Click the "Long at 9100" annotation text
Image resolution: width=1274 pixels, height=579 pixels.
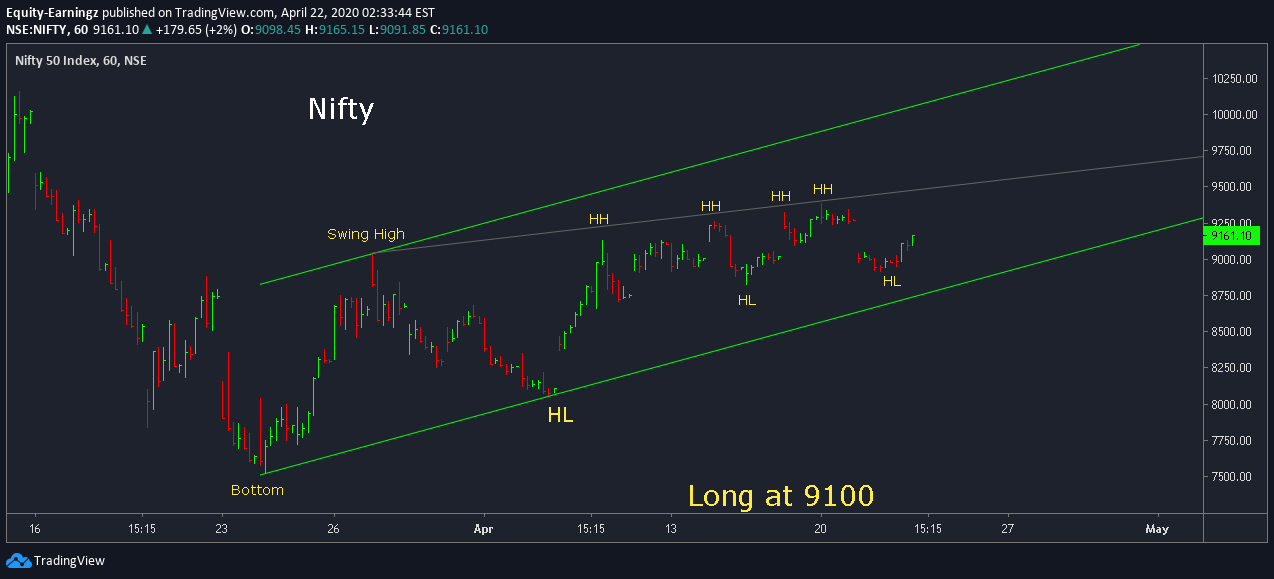coord(781,495)
